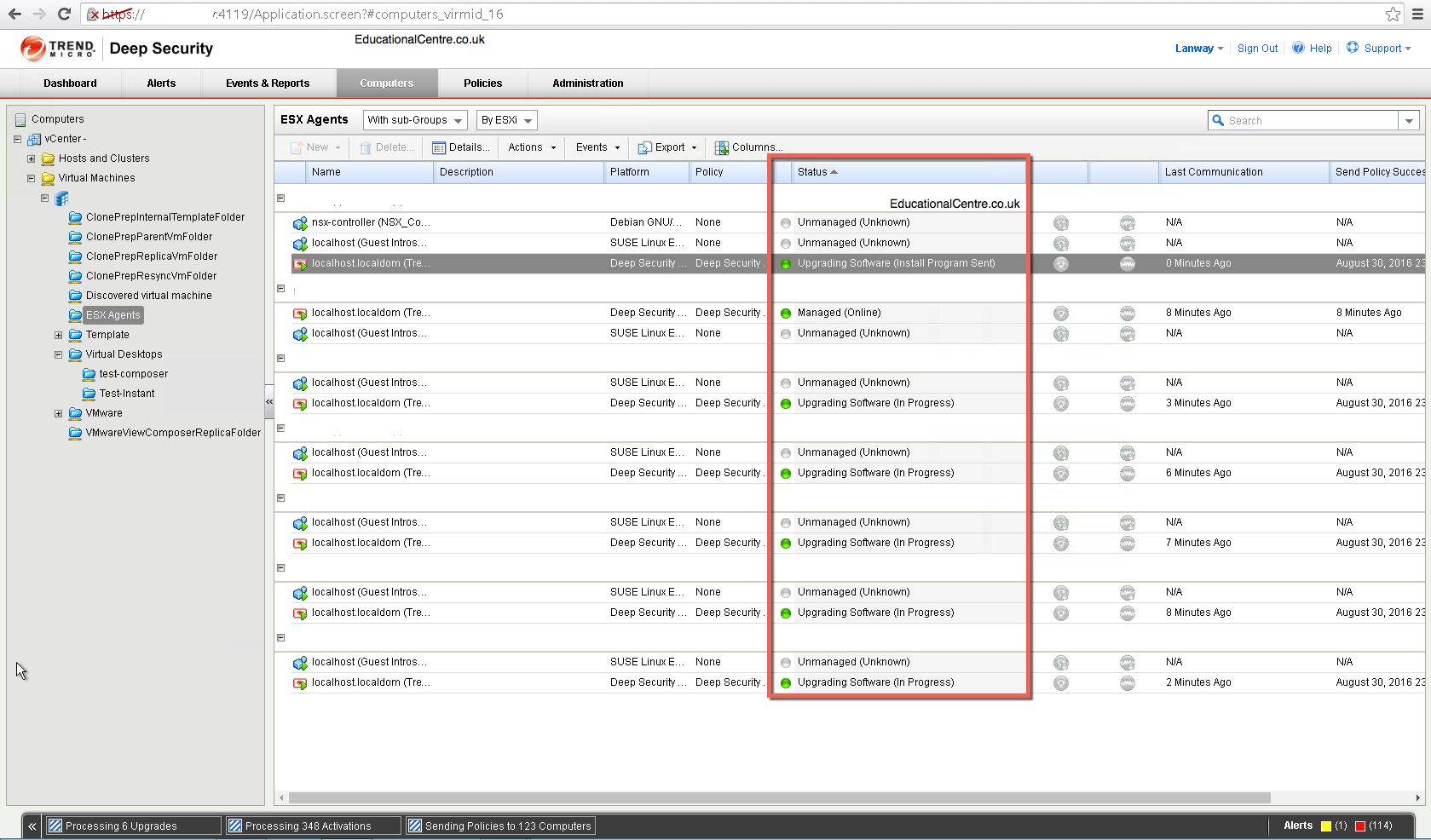Image resolution: width=1431 pixels, height=840 pixels.
Task: Collapse the status bar with double-arrow icon
Action: tap(32, 826)
